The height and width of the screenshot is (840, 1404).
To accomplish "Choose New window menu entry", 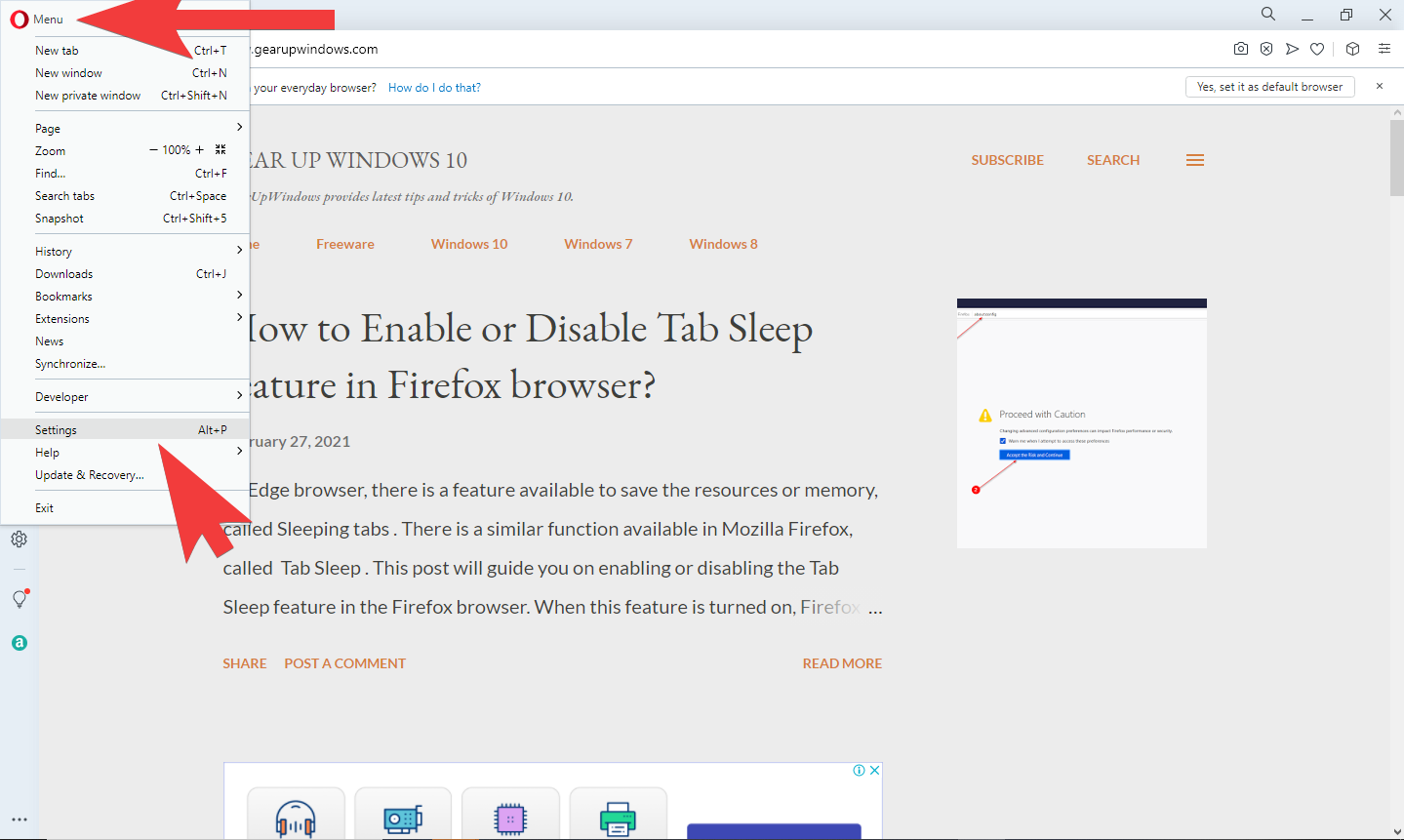I will (125, 72).
